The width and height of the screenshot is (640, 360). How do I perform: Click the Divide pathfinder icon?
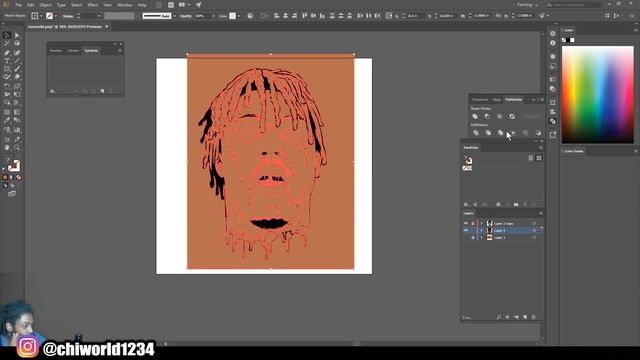(476, 133)
